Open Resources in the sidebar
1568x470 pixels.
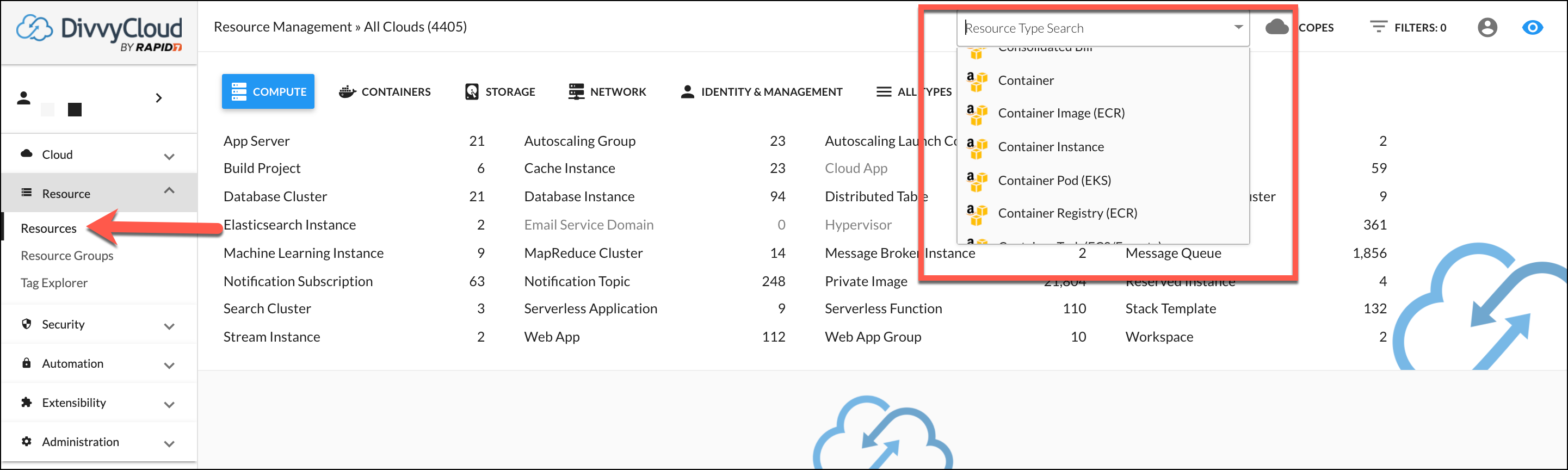click(x=49, y=228)
